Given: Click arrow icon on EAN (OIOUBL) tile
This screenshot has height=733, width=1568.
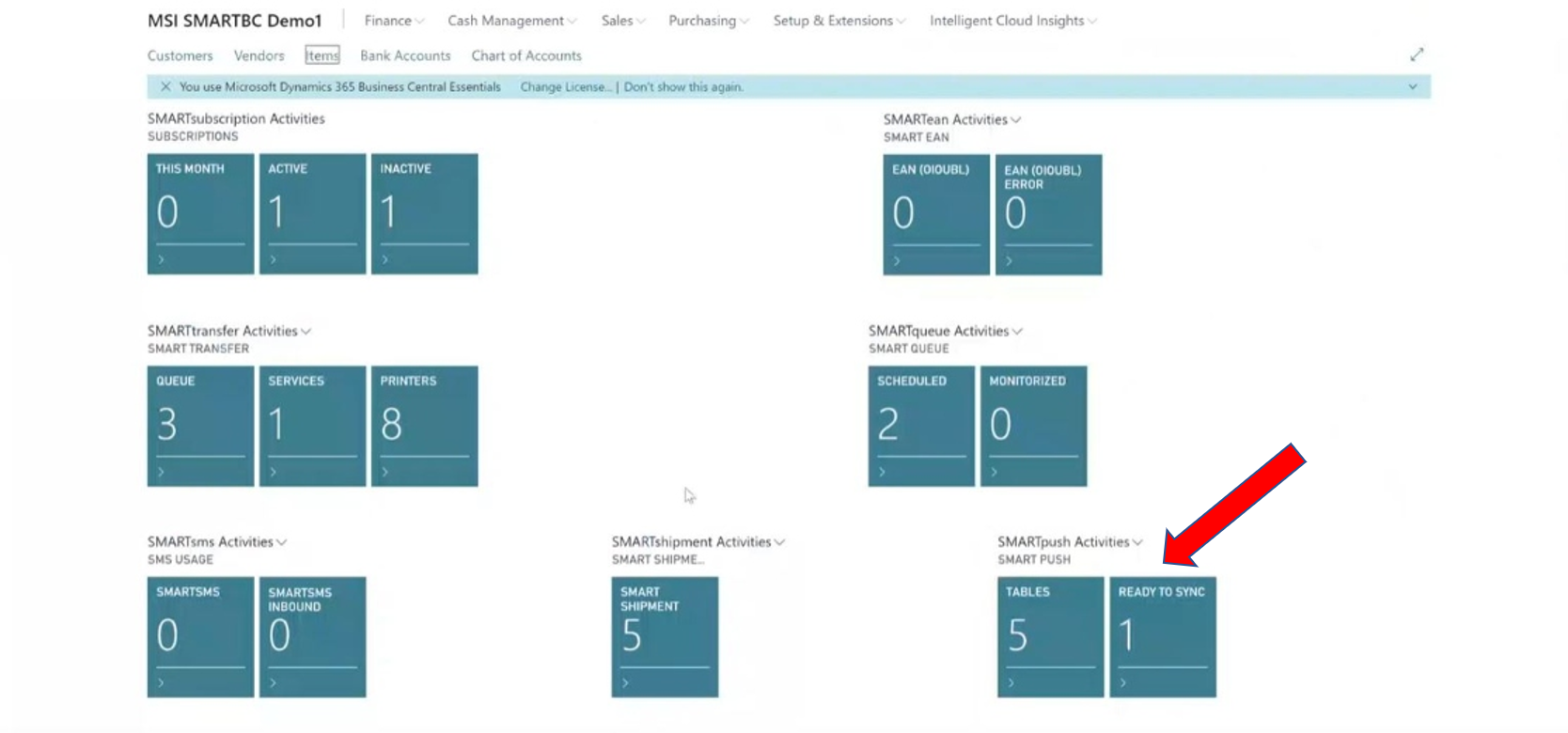Looking at the screenshot, I should [x=897, y=261].
